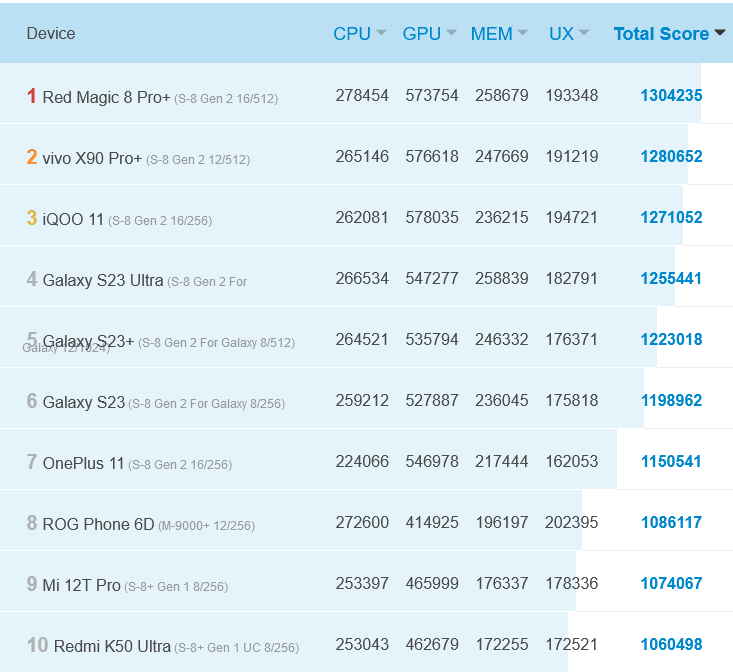Image resolution: width=733 pixels, height=672 pixels.
Task: Select MEM score 258679
Action: point(502,95)
